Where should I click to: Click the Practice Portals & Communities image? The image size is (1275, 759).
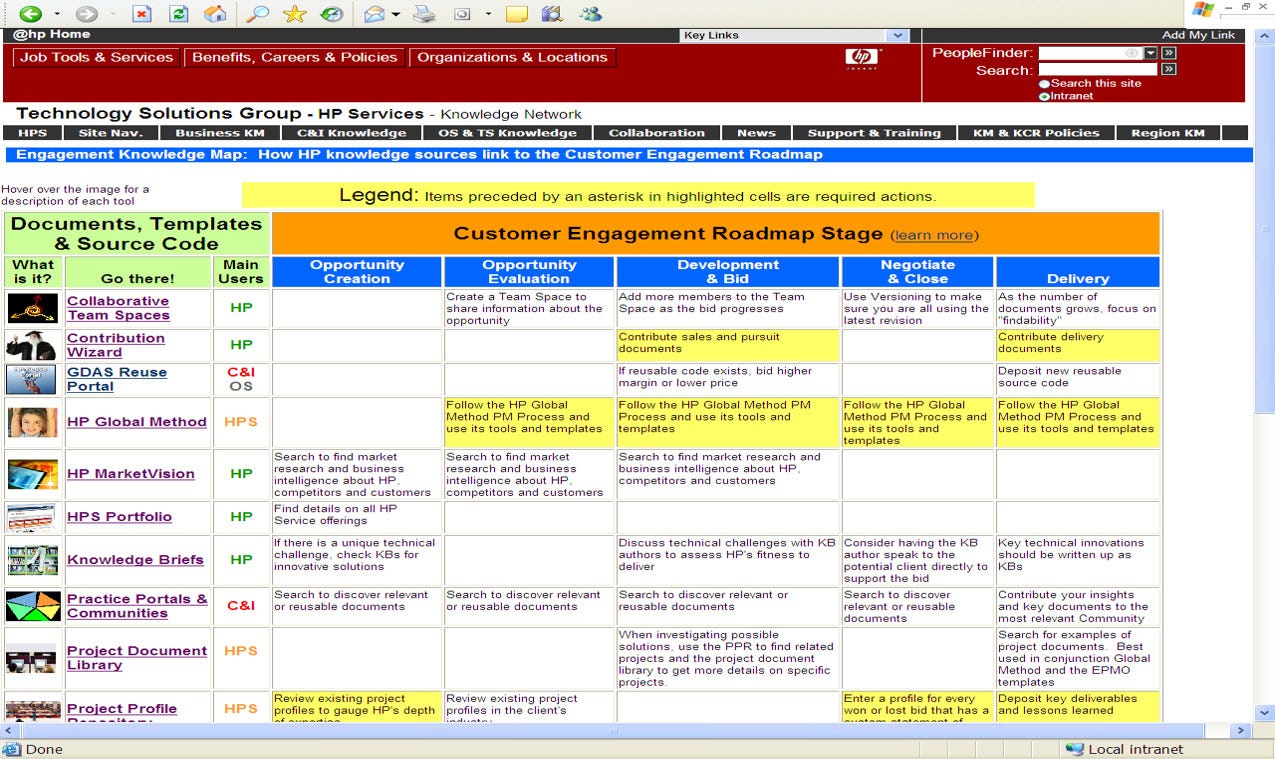coord(32,606)
